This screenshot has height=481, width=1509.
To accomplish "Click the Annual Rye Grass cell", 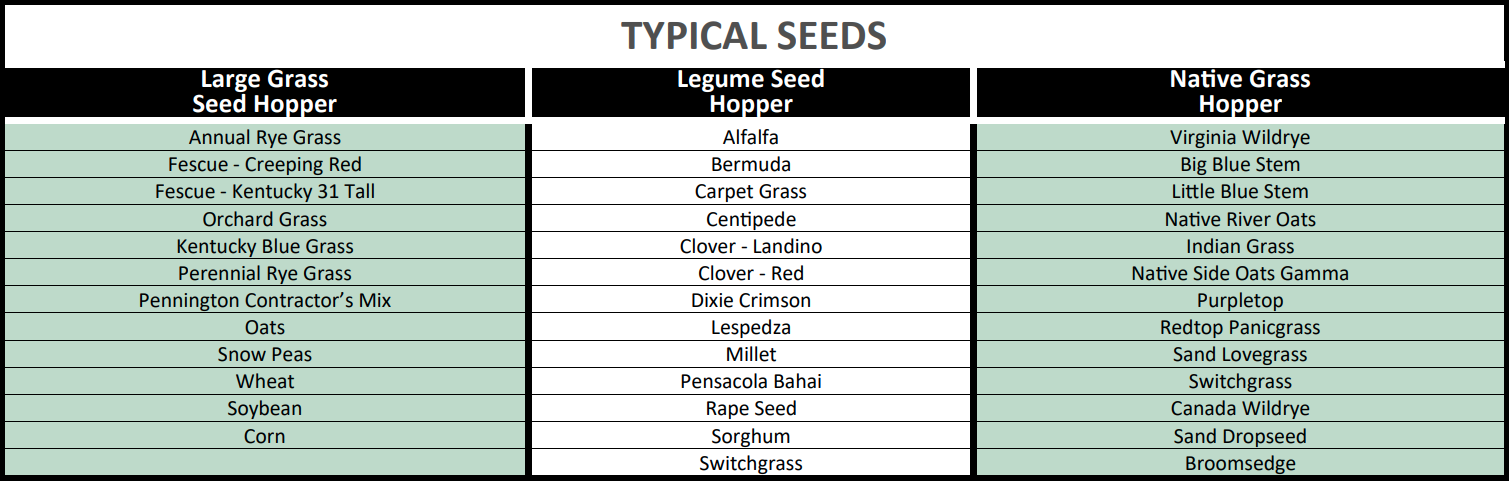I will 265,138.
